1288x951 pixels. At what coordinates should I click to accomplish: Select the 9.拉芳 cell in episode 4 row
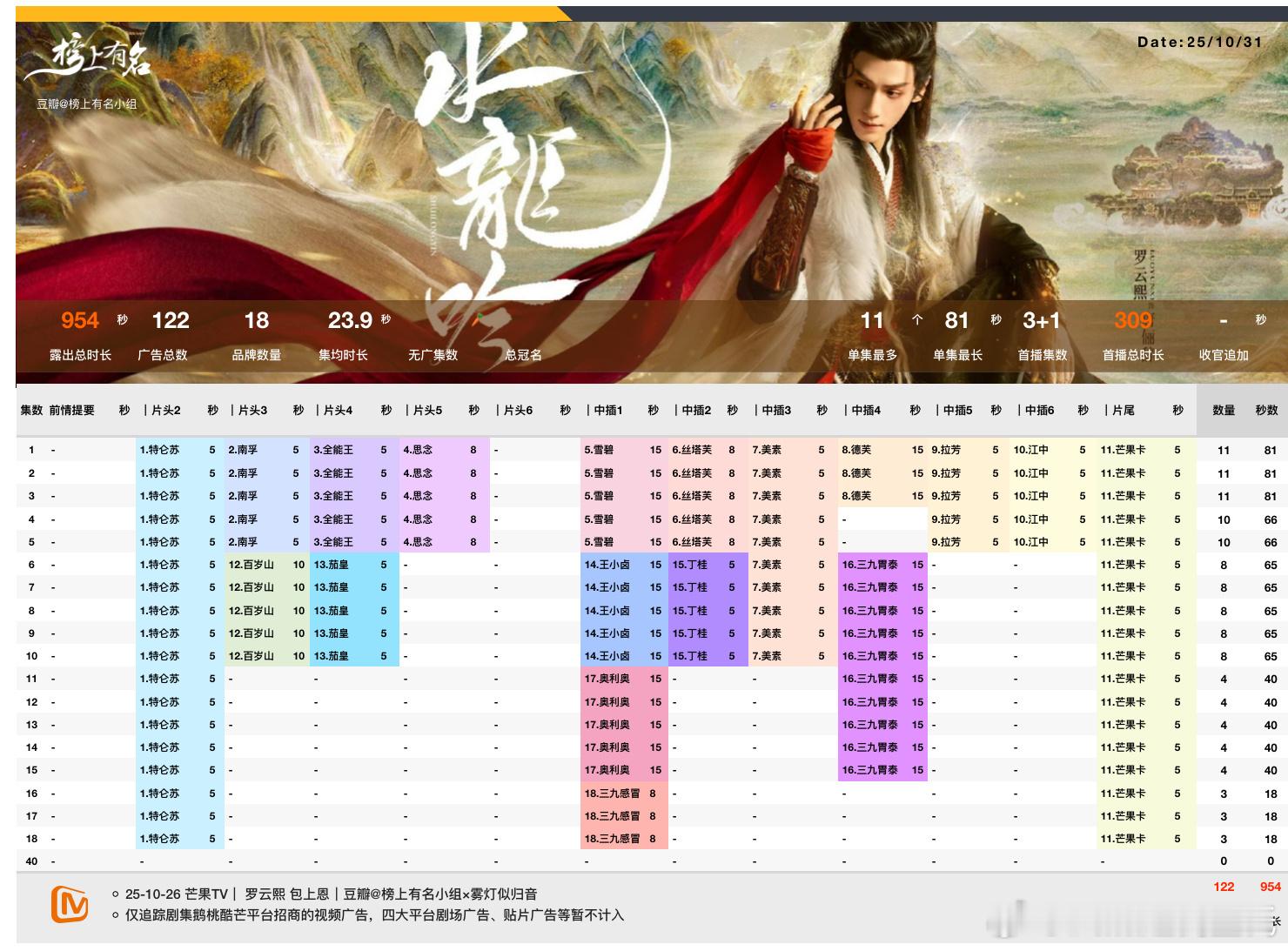(946, 519)
